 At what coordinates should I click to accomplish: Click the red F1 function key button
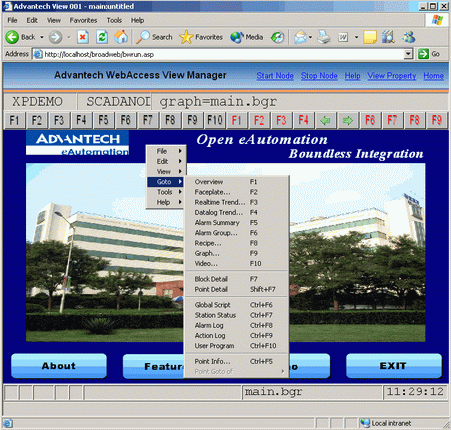(237, 120)
